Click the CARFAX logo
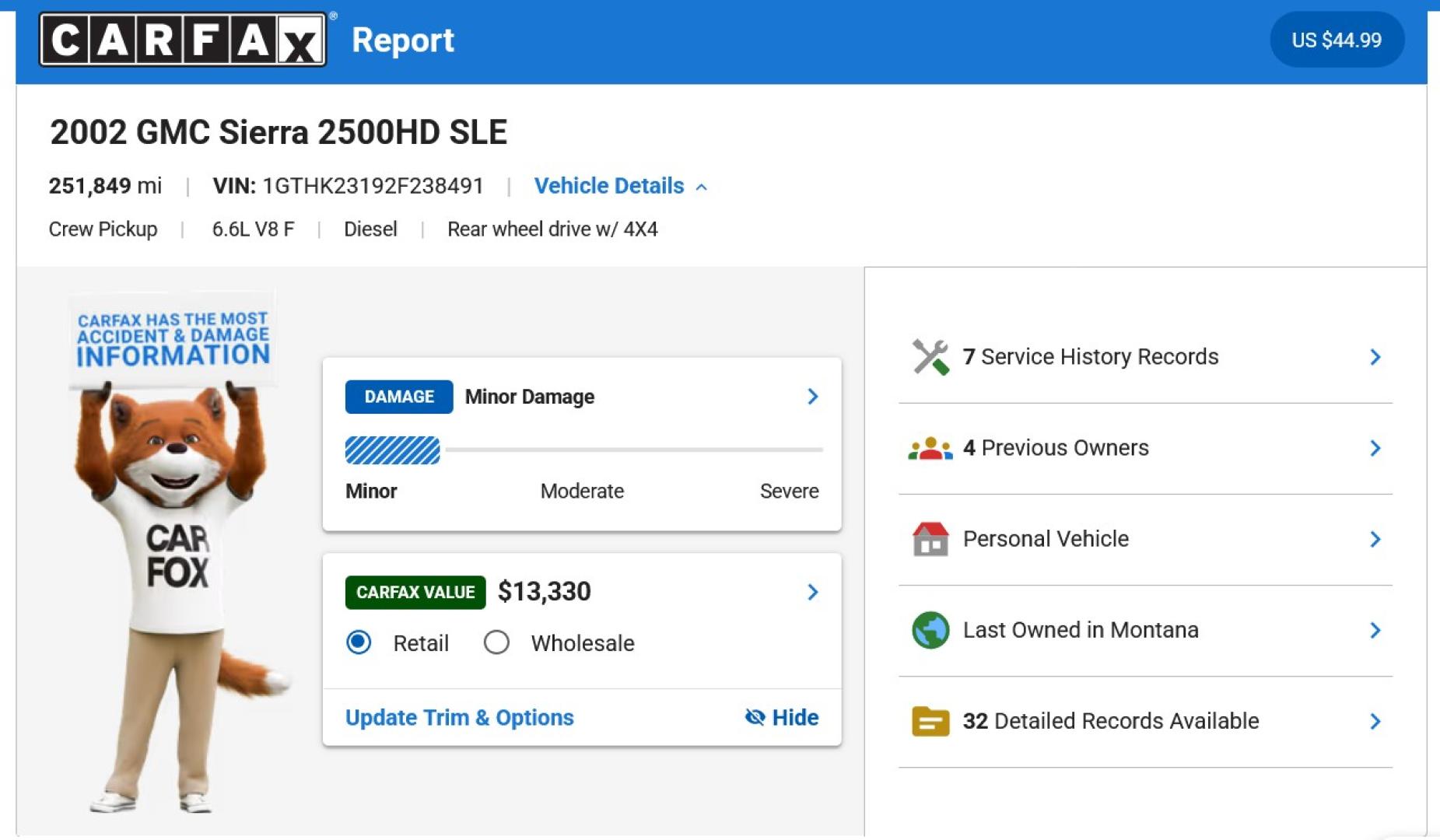This screenshot has width=1440, height=840. [x=184, y=40]
